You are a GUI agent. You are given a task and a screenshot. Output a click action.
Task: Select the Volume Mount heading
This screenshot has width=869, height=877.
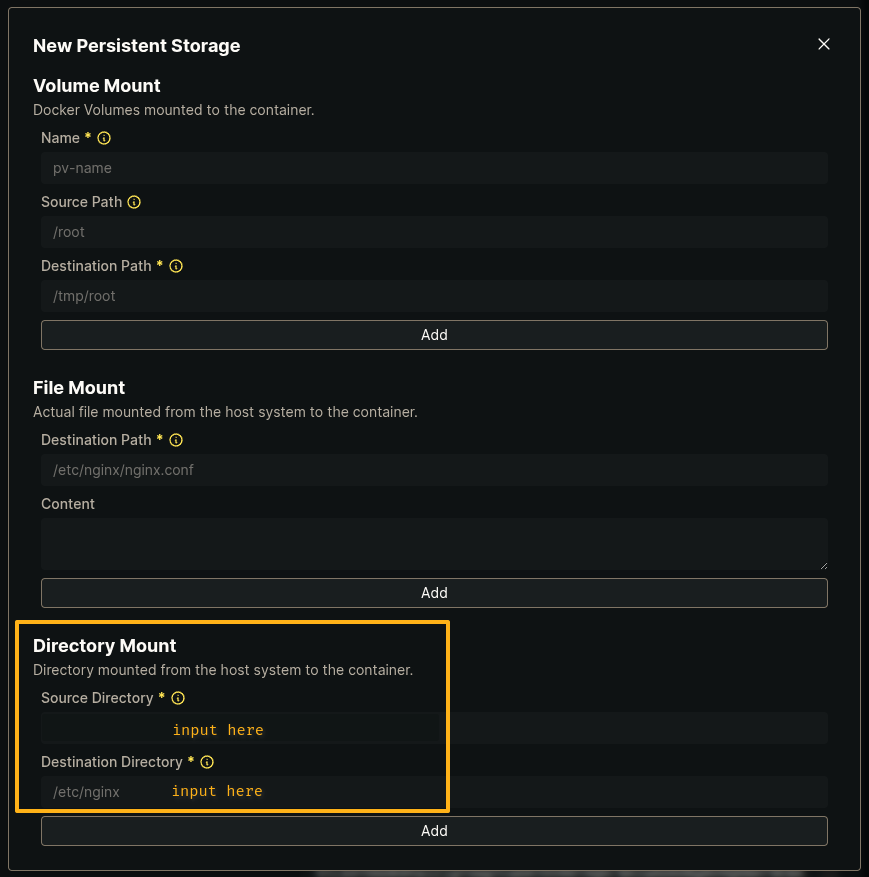click(97, 86)
